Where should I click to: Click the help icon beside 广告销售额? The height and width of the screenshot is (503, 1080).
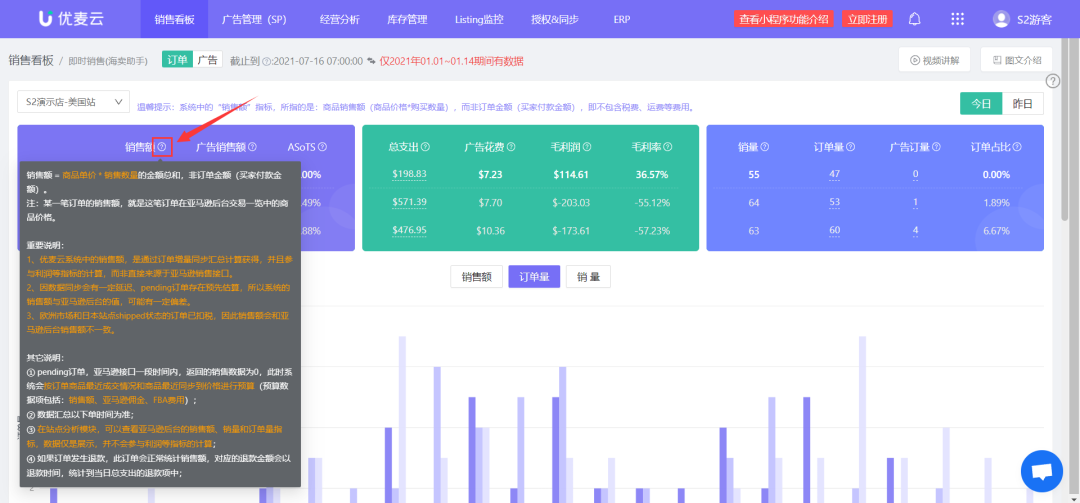pos(252,147)
